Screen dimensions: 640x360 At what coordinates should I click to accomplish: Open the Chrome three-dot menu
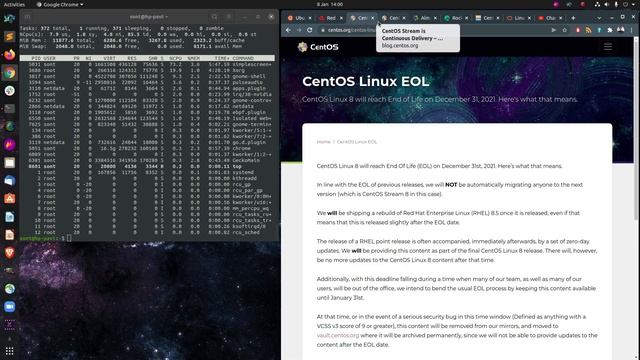(x=632, y=30)
